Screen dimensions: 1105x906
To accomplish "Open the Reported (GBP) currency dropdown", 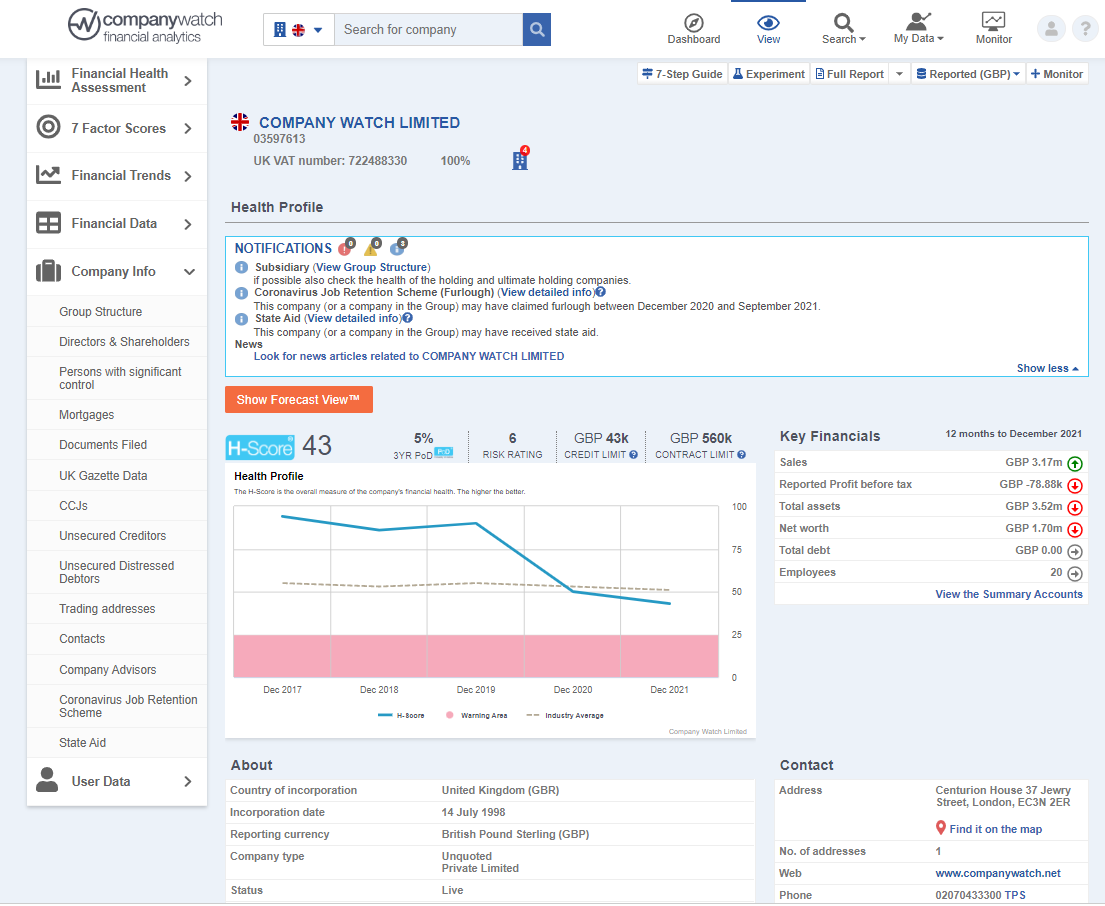I will click(968, 74).
